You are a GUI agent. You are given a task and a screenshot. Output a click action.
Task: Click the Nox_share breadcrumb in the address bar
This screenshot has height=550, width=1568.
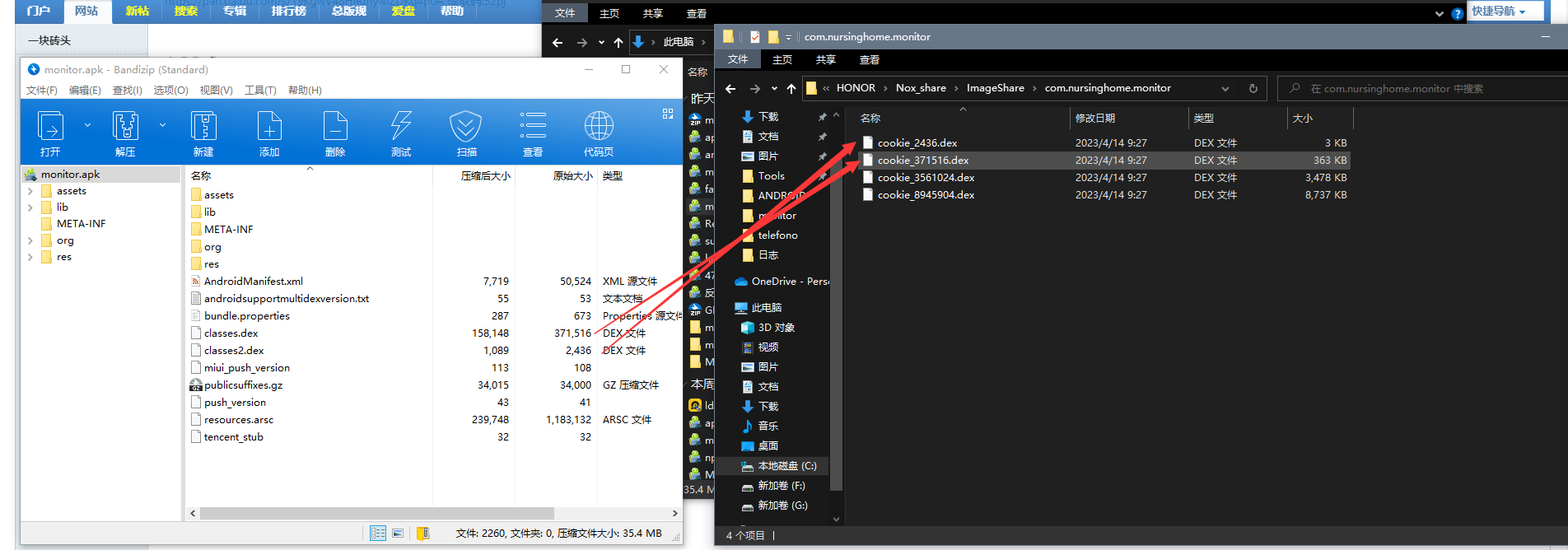coord(921,88)
